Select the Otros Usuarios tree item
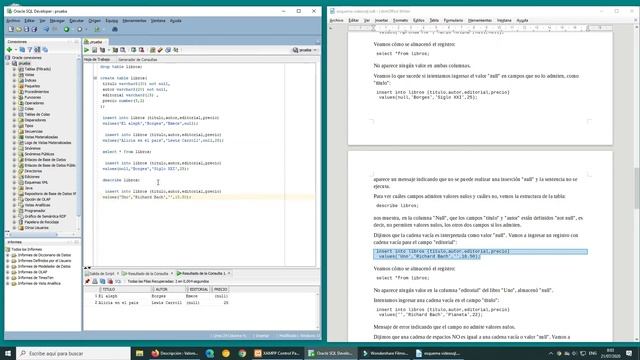The width and height of the screenshot is (640, 360). [36, 228]
